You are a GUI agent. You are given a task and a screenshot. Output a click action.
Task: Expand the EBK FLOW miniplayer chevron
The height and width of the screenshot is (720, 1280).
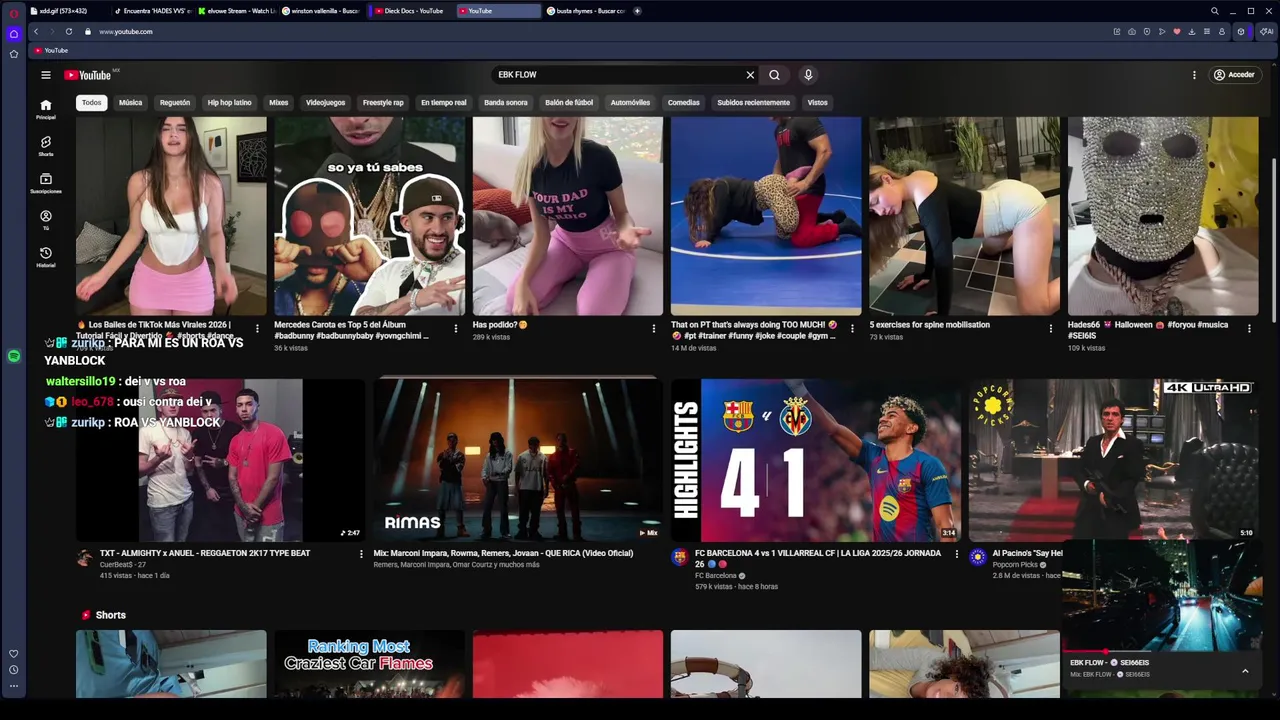pyautogui.click(x=1245, y=671)
